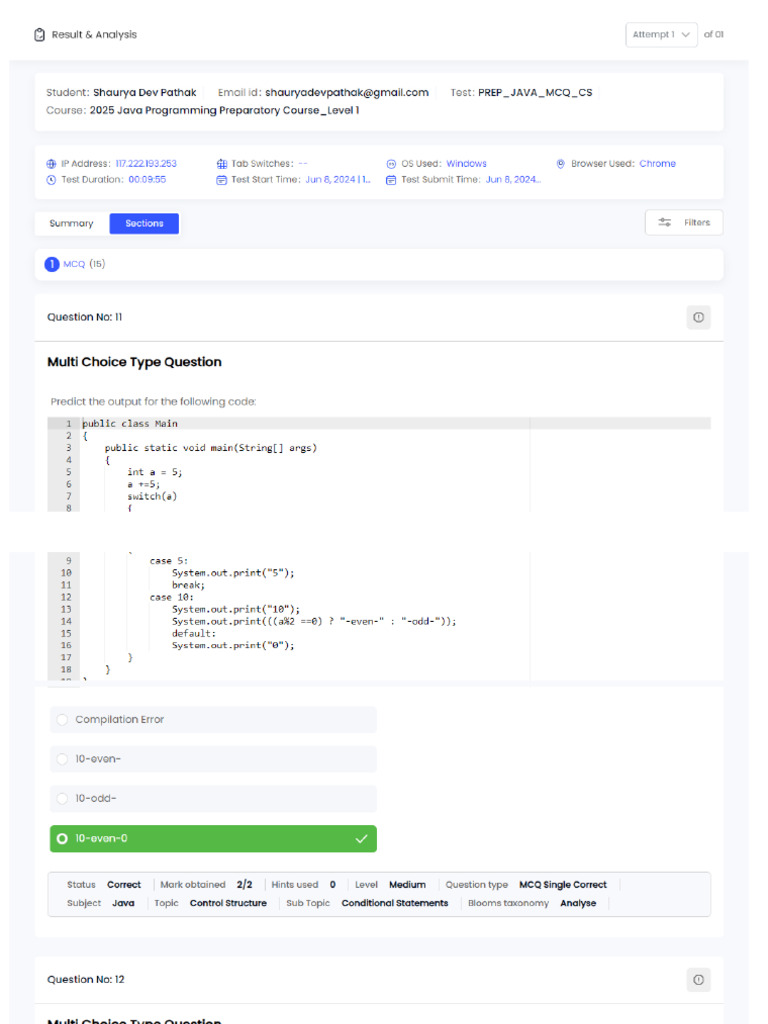The image size is (768, 1024).
Task: Select the Compilation Error option
Action: (x=63, y=720)
